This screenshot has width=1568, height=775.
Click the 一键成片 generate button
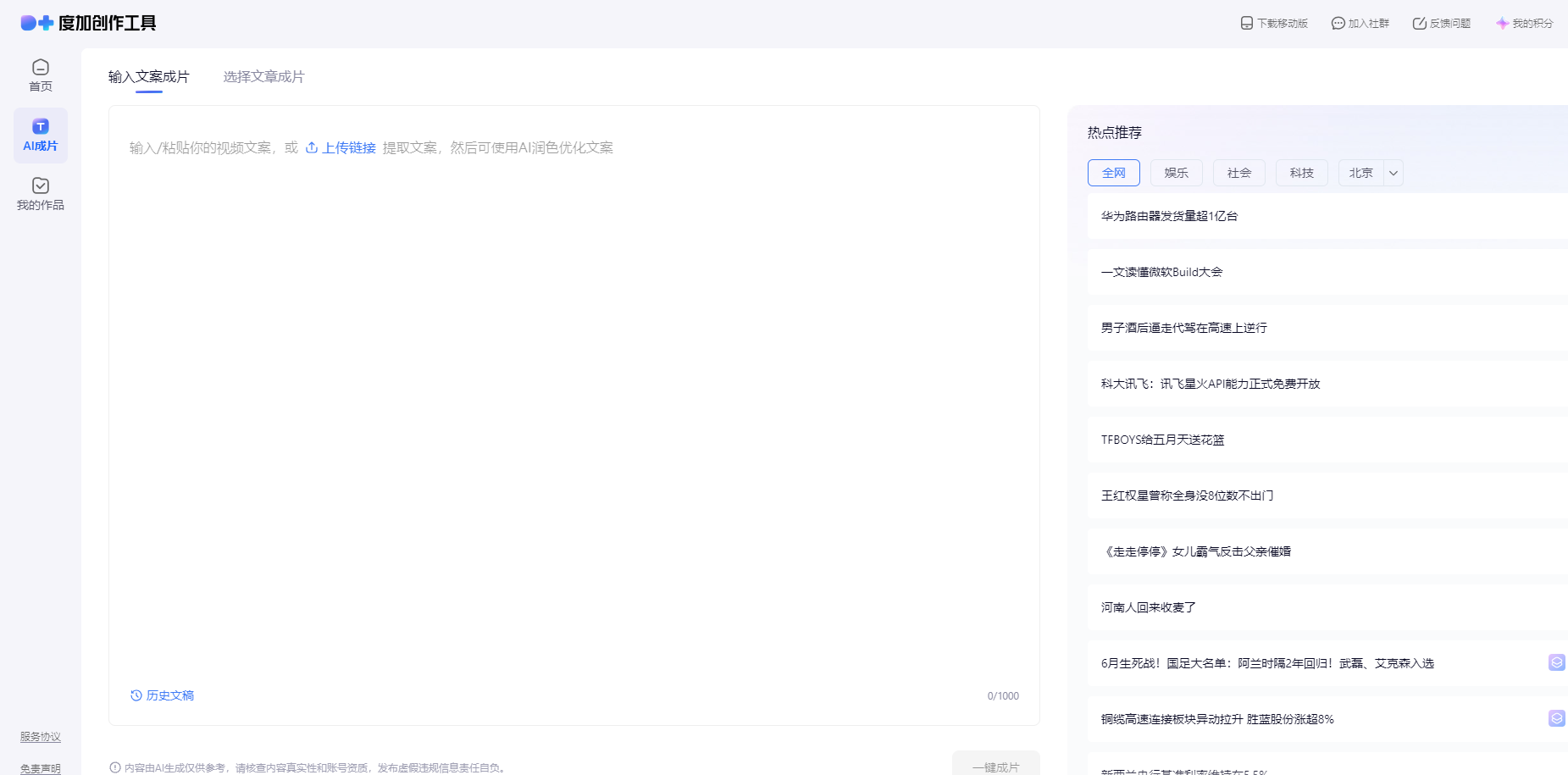[995, 767]
